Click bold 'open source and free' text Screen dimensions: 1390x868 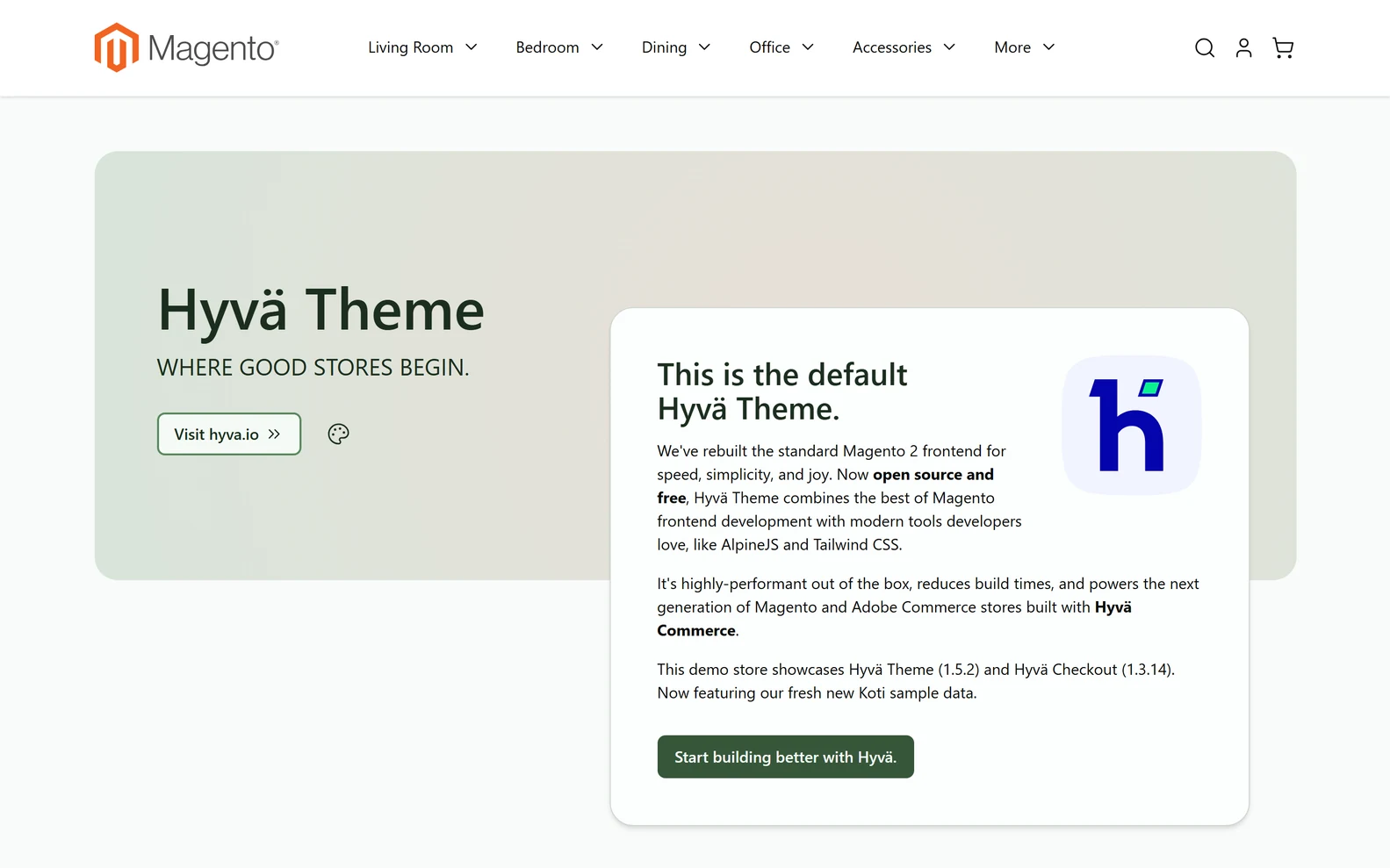[x=825, y=486]
